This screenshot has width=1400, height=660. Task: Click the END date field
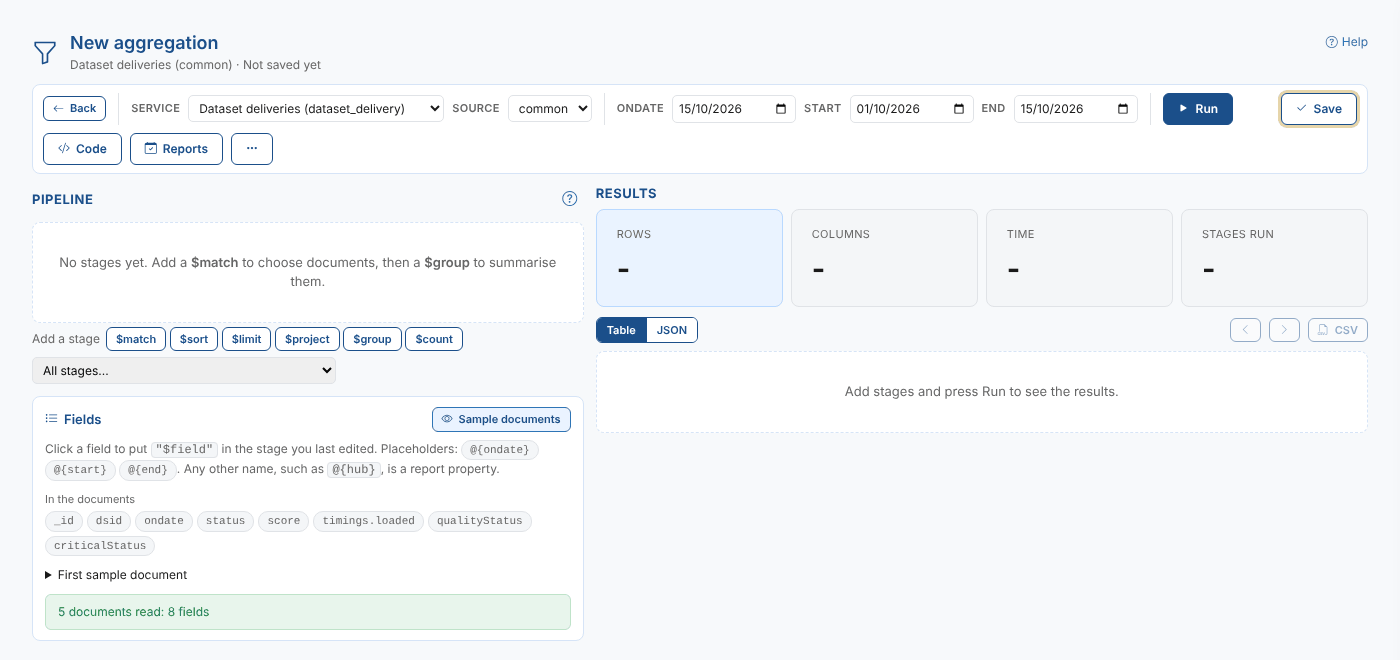coord(1076,108)
